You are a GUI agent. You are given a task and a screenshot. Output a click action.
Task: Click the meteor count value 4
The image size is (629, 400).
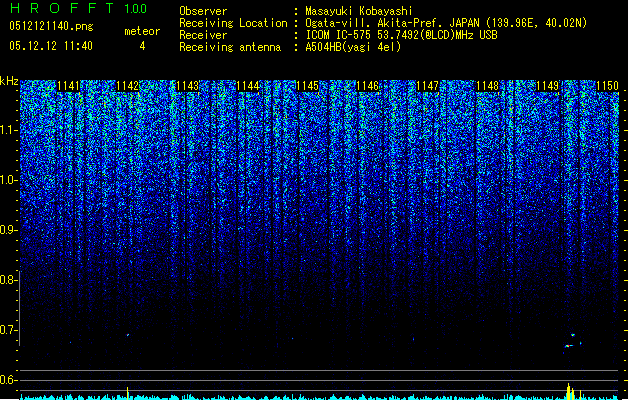point(142,46)
